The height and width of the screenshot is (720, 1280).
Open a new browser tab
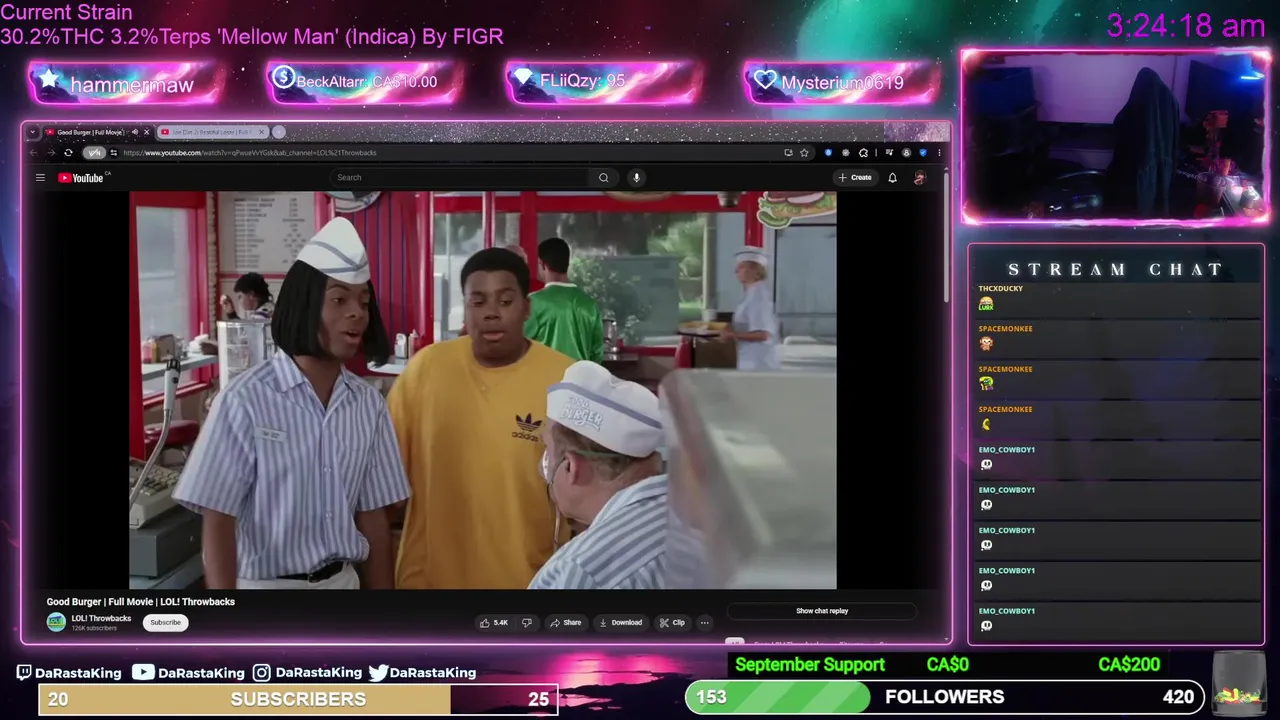[278, 132]
